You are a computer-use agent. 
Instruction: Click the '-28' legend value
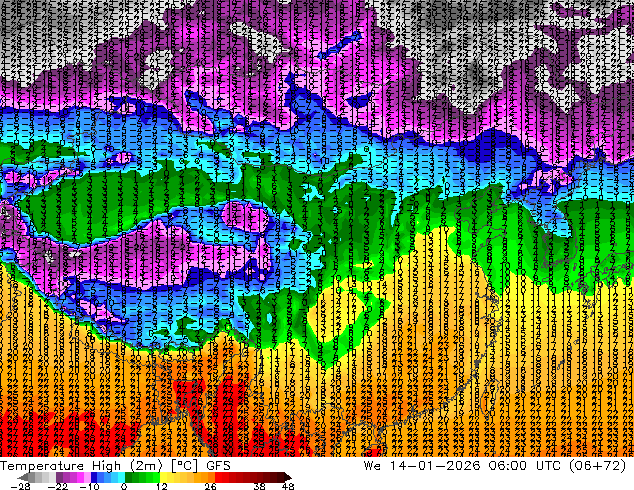pyautogui.click(x=20, y=486)
